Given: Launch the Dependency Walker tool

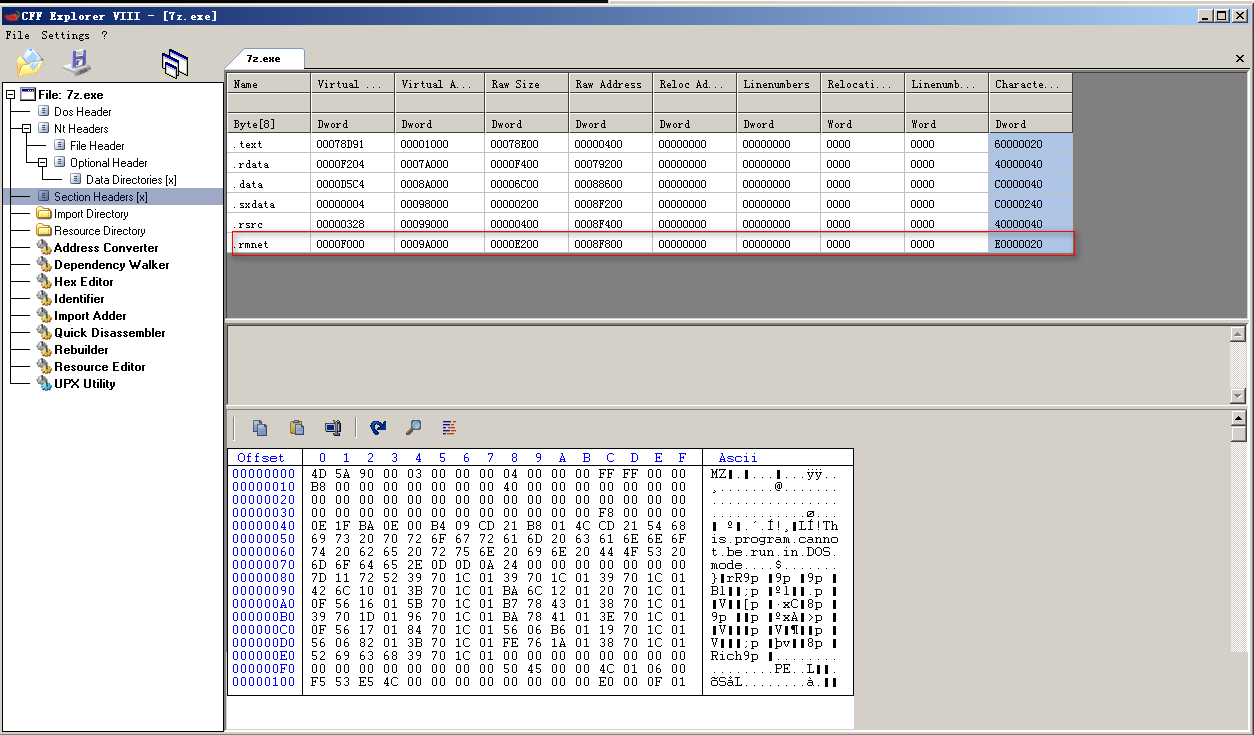Looking at the screenshot, I should 112,265.
